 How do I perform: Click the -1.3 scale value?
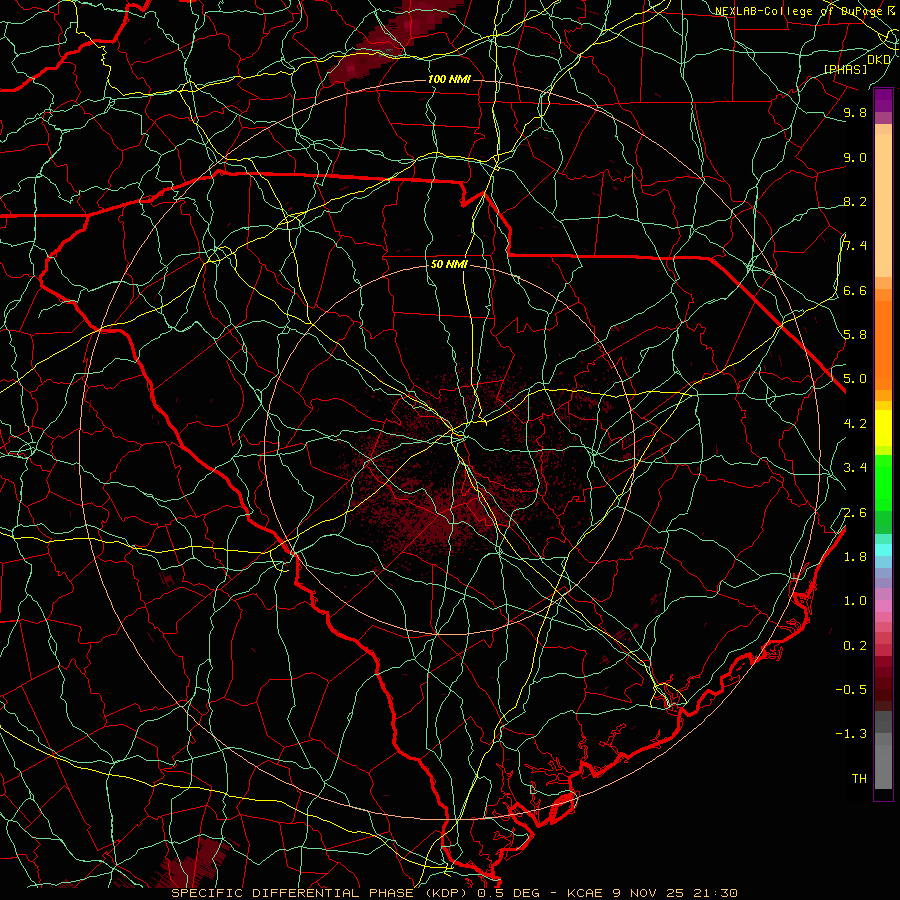[851, 734]
